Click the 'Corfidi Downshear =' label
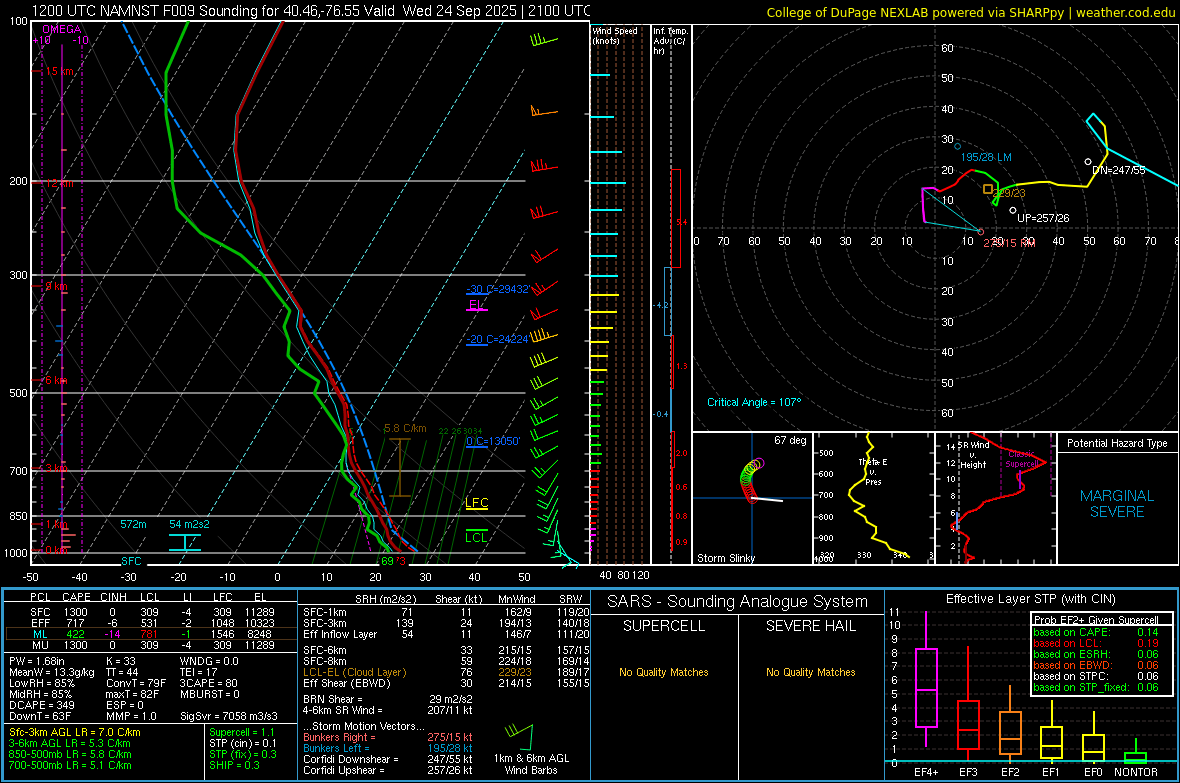This screenshot has height=783, width=1180. point(351,759)
